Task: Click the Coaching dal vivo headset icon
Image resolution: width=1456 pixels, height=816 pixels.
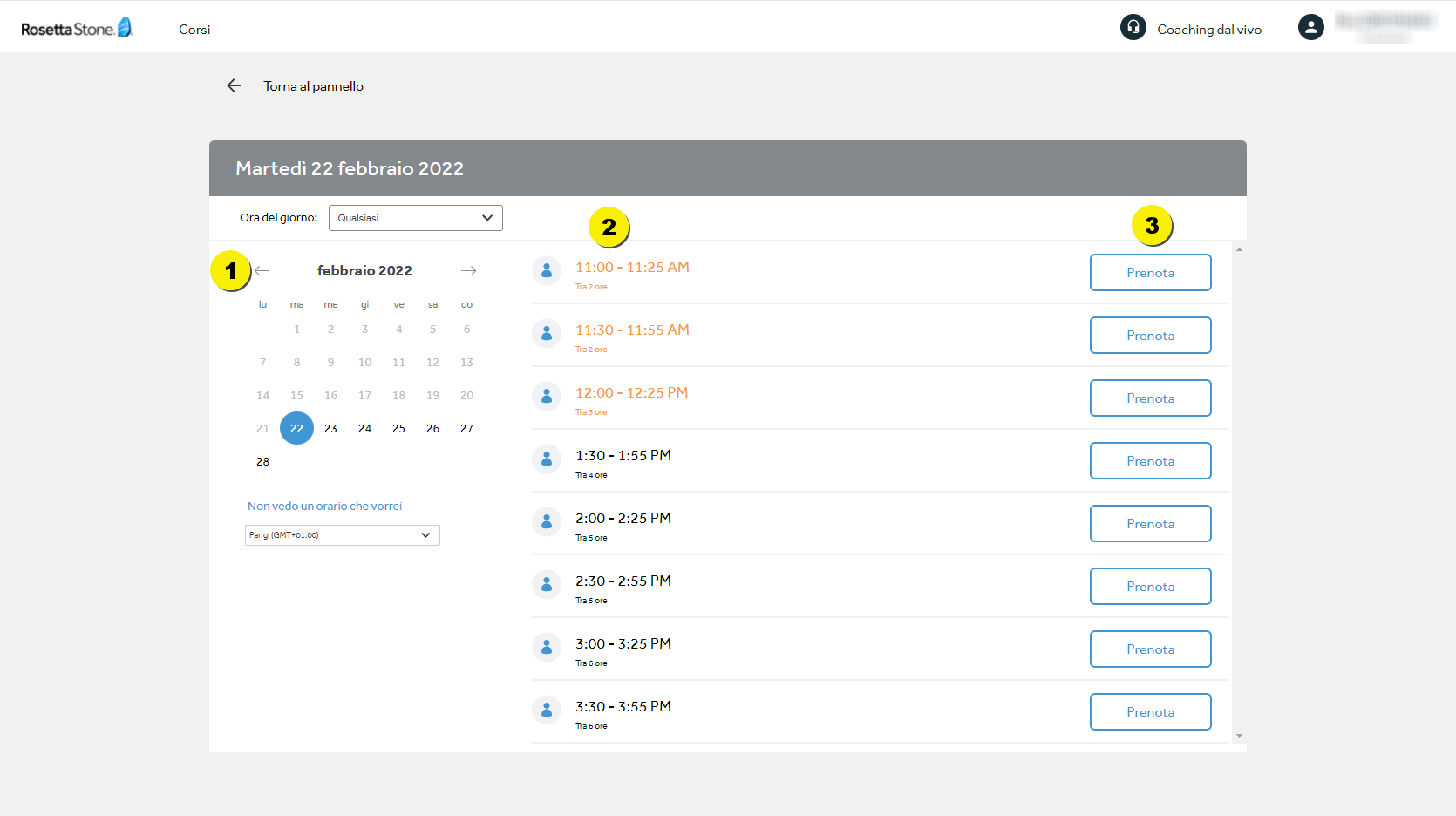Action: (1133, 27)
